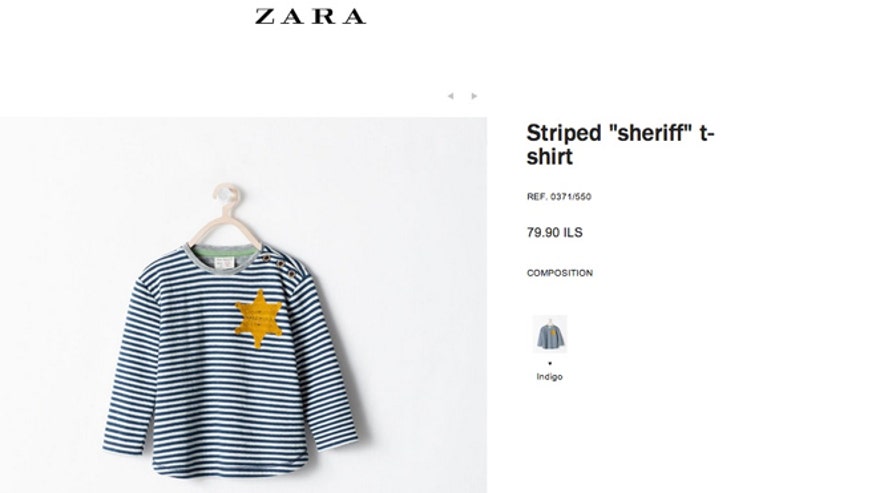
Task: Click the yellow star badge on the shirt
Action: pyautogui.click(x=259, y=319)
